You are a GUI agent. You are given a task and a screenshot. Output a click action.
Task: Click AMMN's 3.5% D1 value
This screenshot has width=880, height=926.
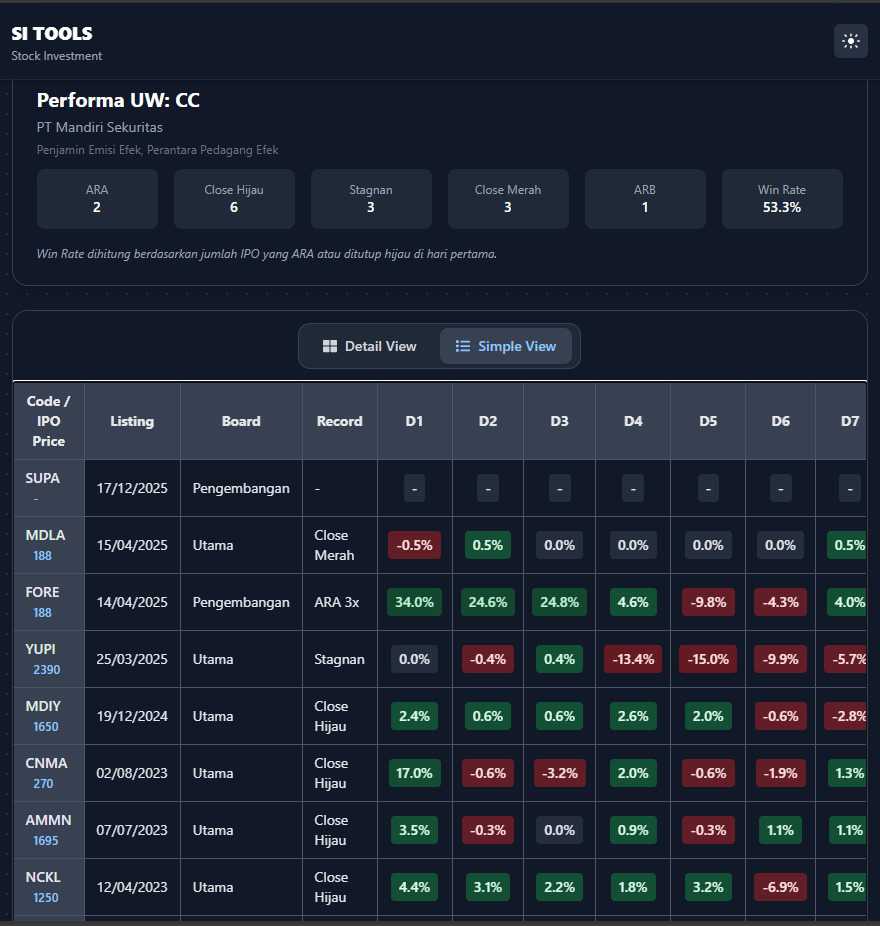pos(414,830)
